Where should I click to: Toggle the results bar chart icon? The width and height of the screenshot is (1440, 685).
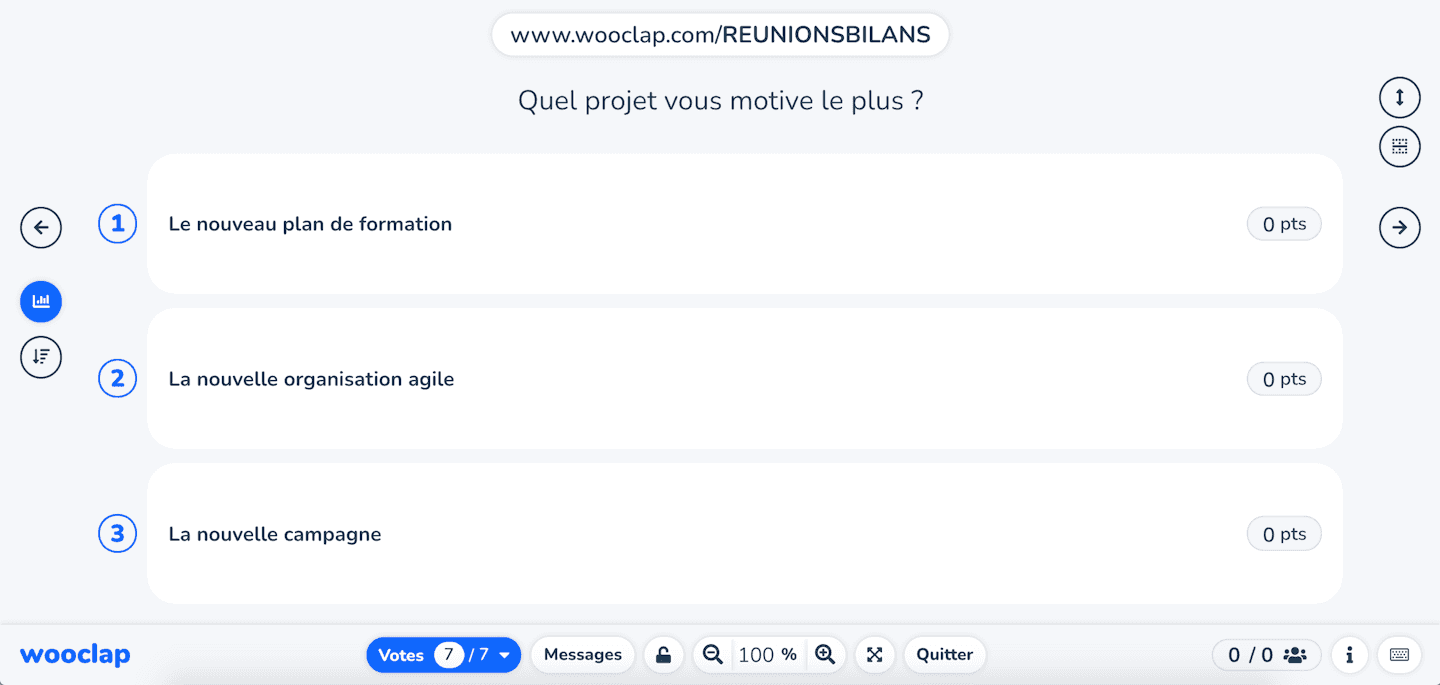[x=41, y=301]
